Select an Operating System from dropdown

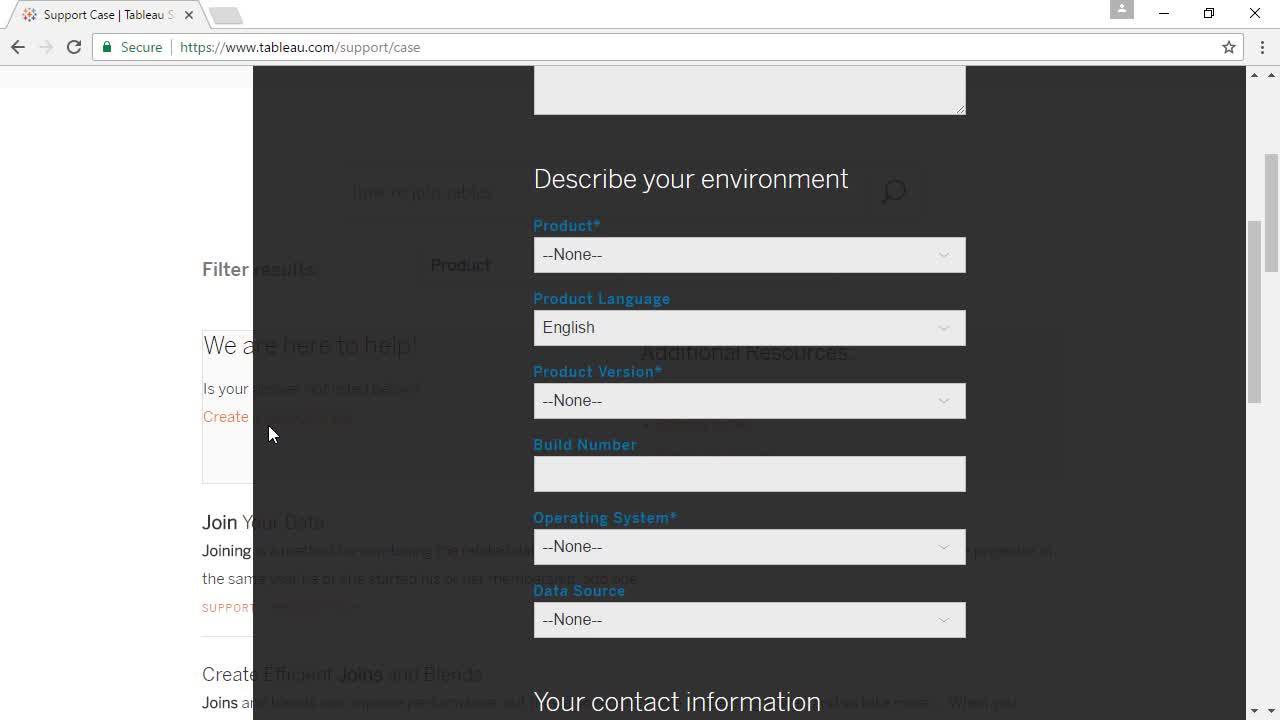749,547
